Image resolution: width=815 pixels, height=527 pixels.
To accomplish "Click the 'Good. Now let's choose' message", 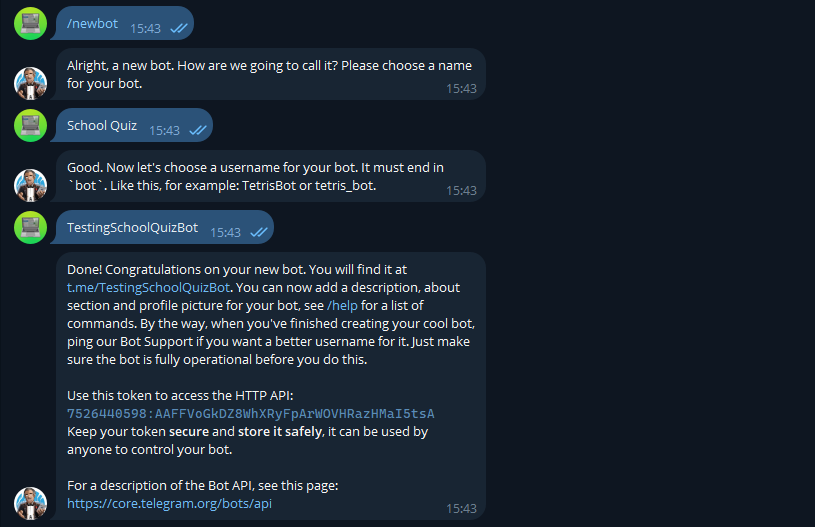I will pyautogui.click(x=255, y=176).
